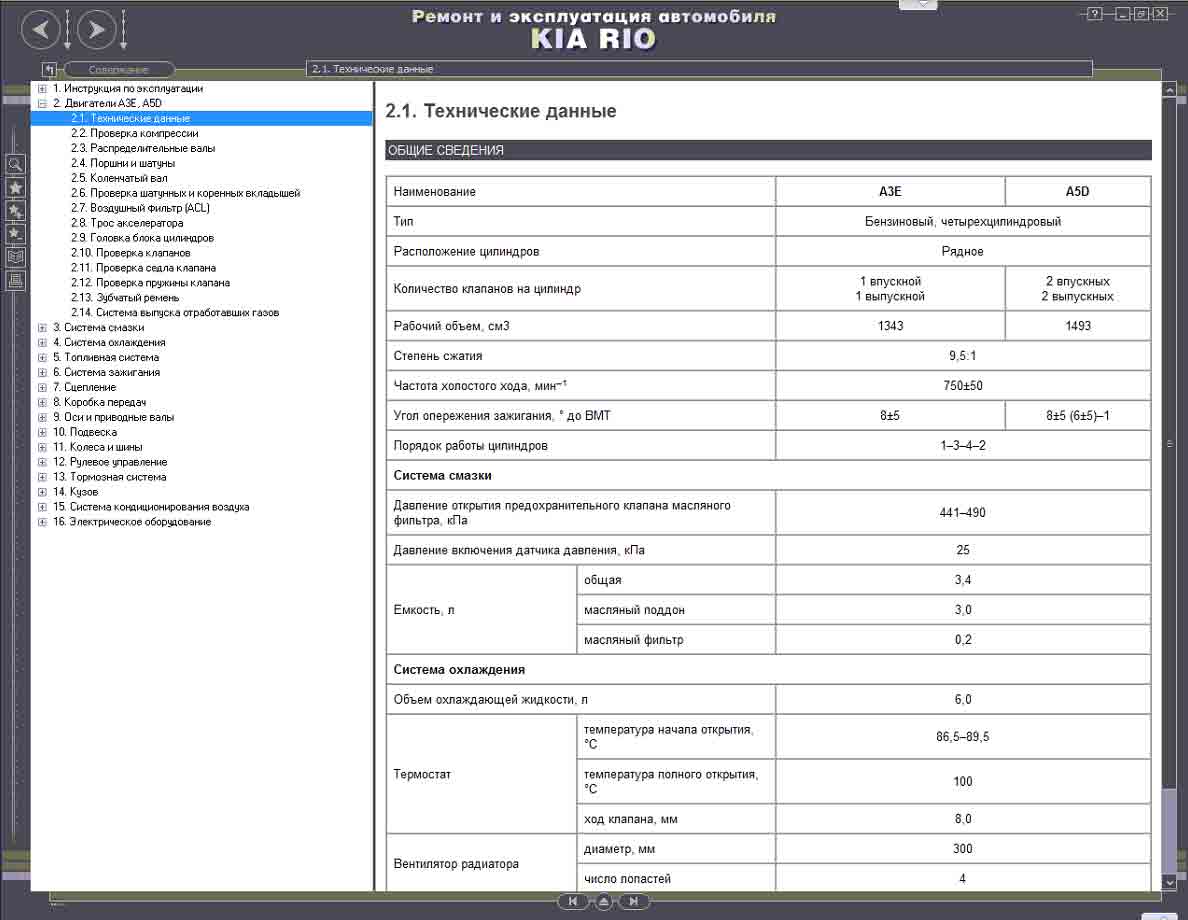The width and height of the screenshot is (1188, 920).
Task: Open '2.9. Головка блока цилиндров' section
Action: point(142,238)
